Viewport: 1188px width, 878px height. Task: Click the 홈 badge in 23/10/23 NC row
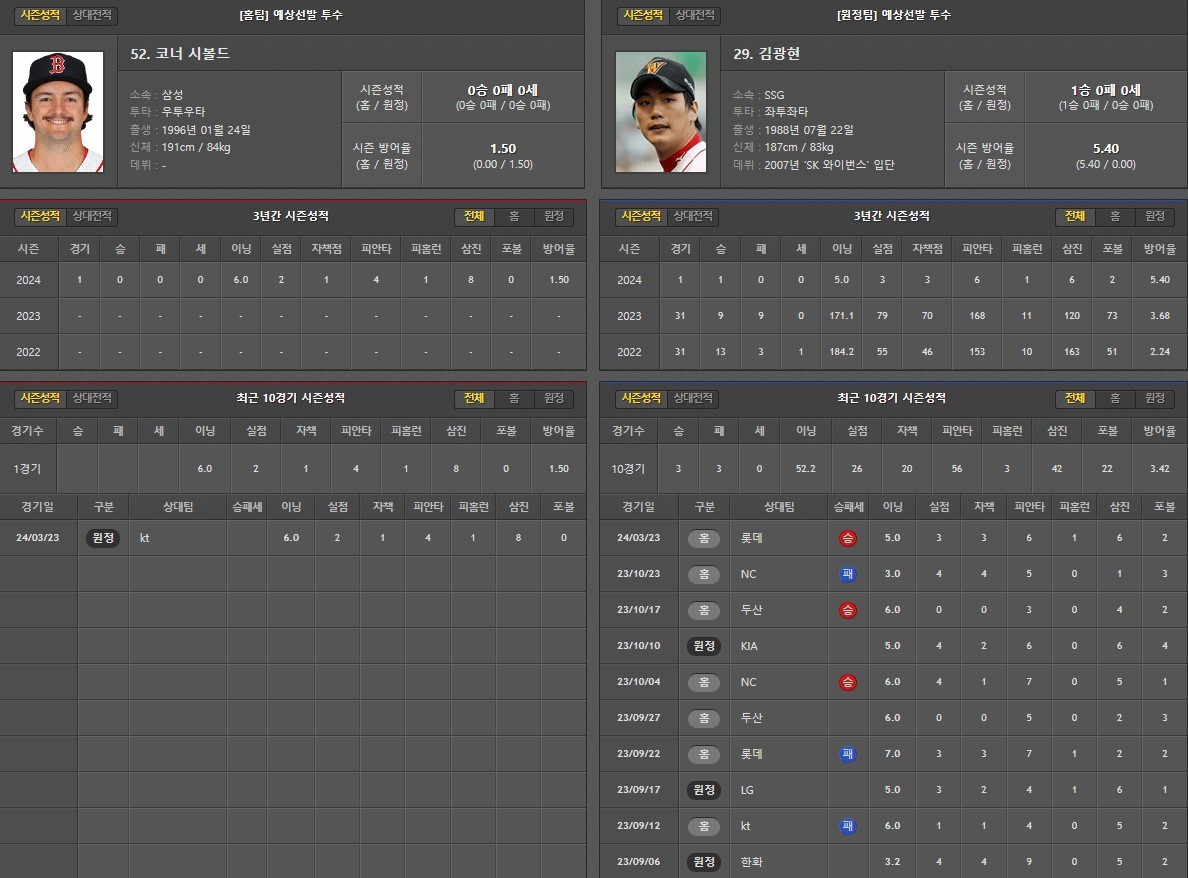point(704,574)
